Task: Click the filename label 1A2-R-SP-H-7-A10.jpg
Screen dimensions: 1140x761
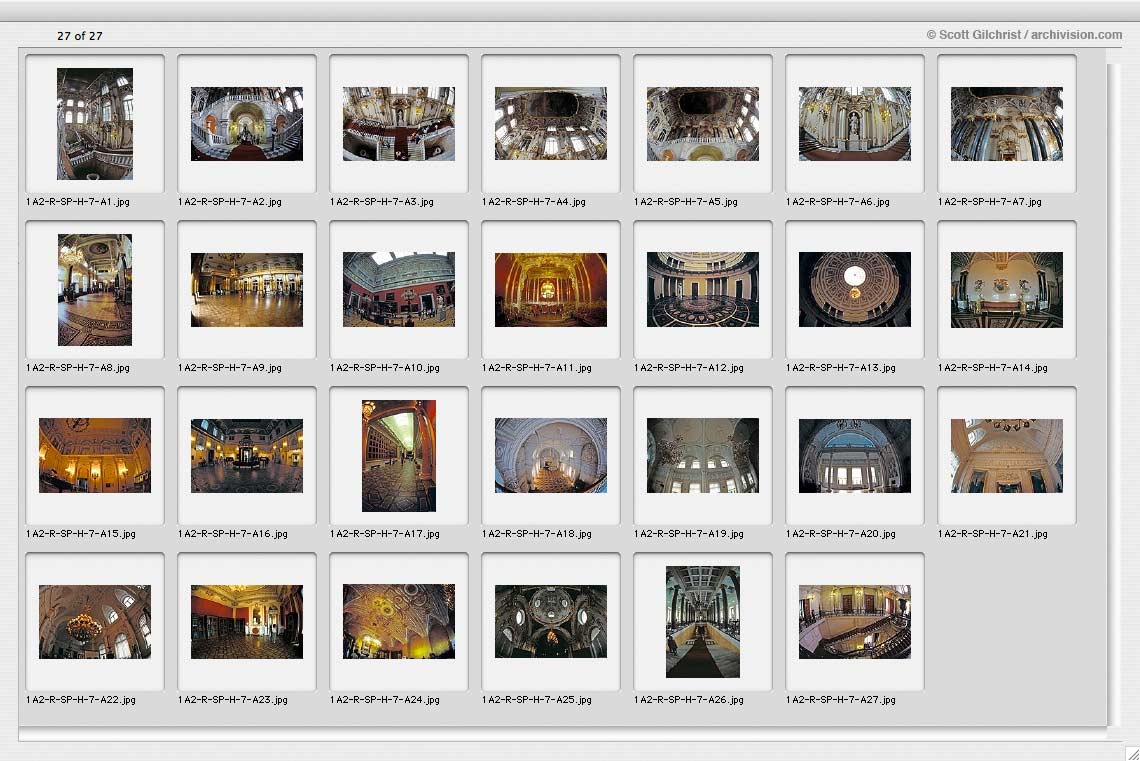Action: pyautogui.click(x=385, y=368)
